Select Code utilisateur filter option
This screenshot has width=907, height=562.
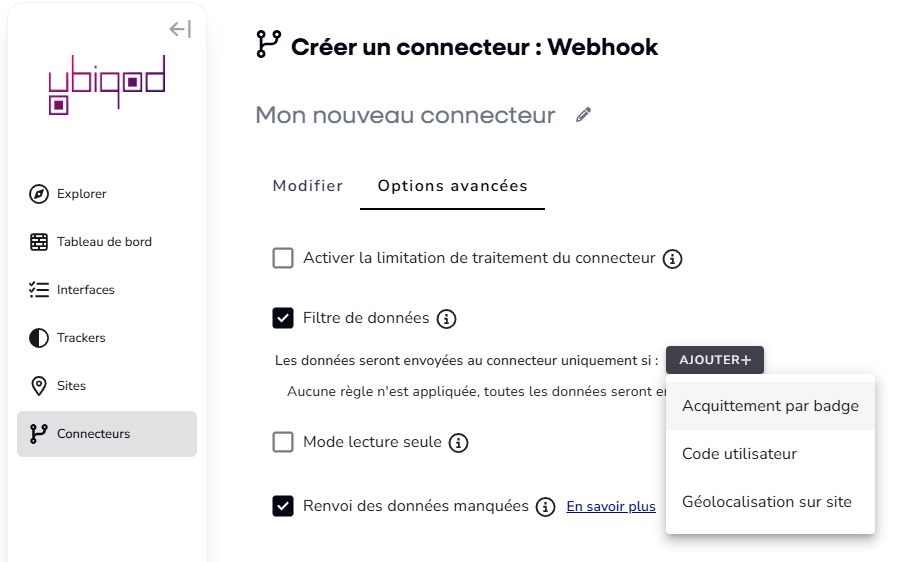coord(770,454)
